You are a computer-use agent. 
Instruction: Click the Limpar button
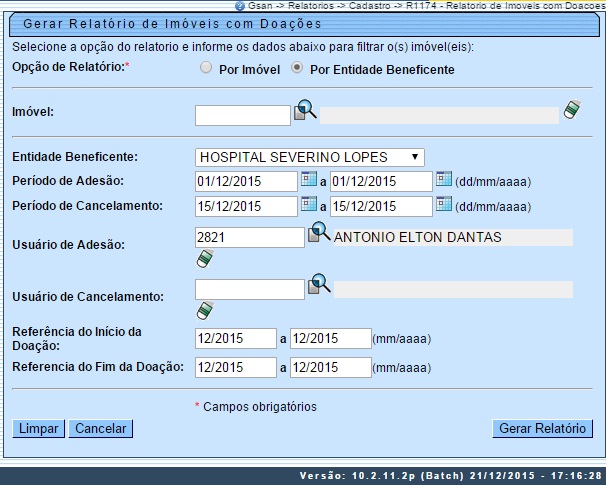(38, 429)
